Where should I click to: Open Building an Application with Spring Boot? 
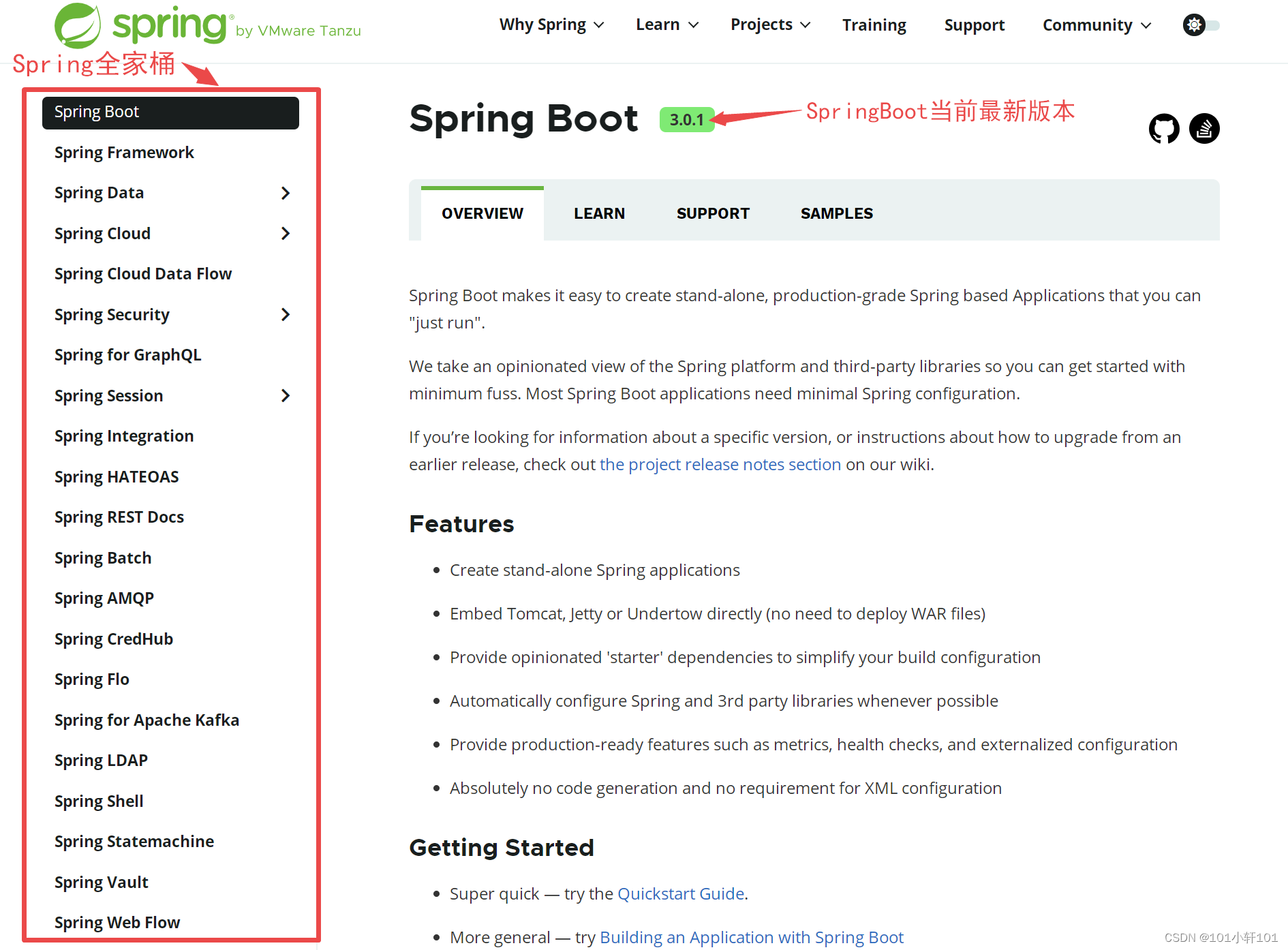[752, 938]
